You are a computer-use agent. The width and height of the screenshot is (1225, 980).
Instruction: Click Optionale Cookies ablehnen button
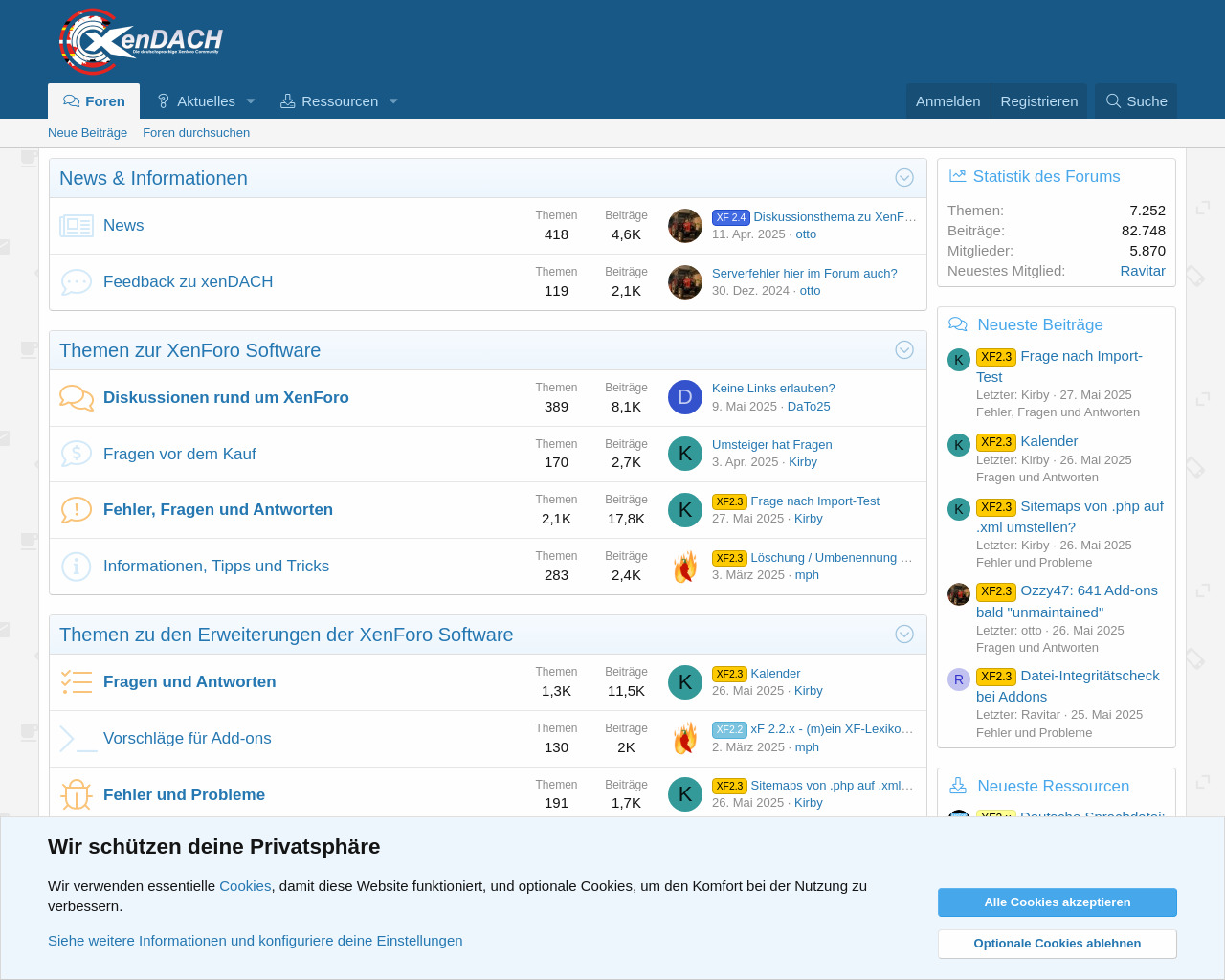tap(1058, 944)
